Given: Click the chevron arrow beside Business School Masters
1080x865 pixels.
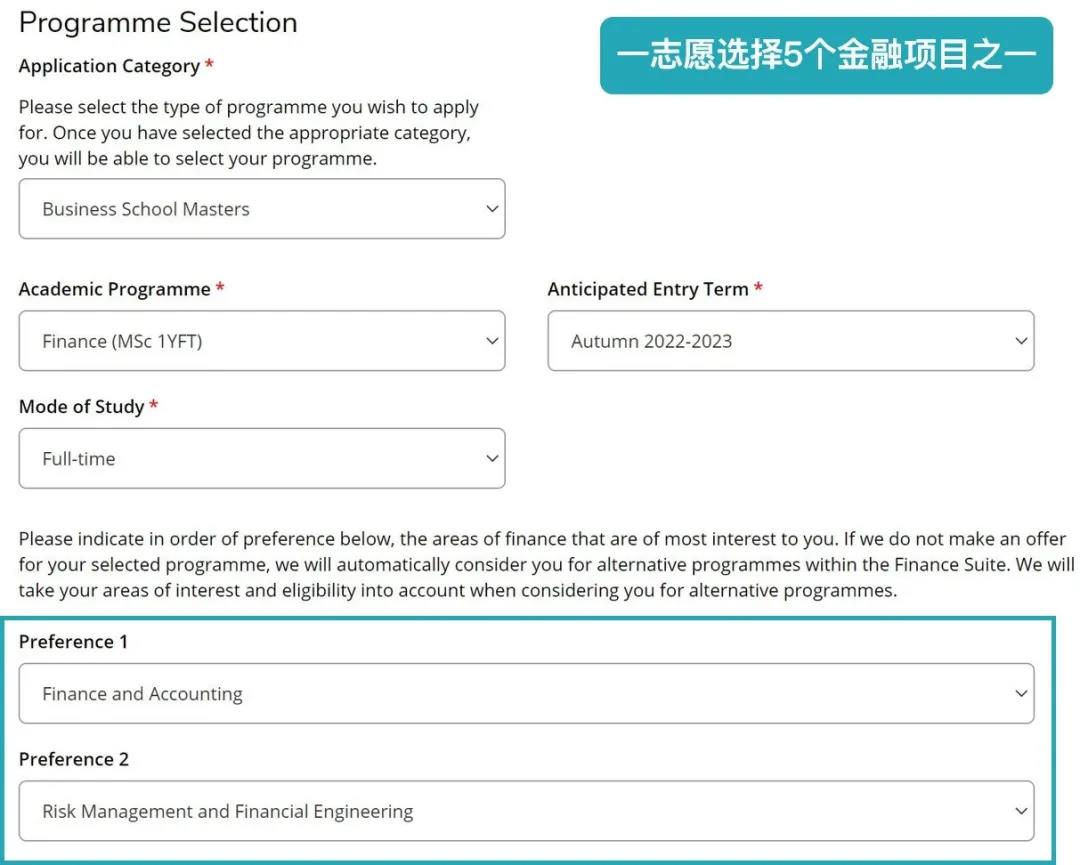Looking at the screenshot, I should point(491,209).
